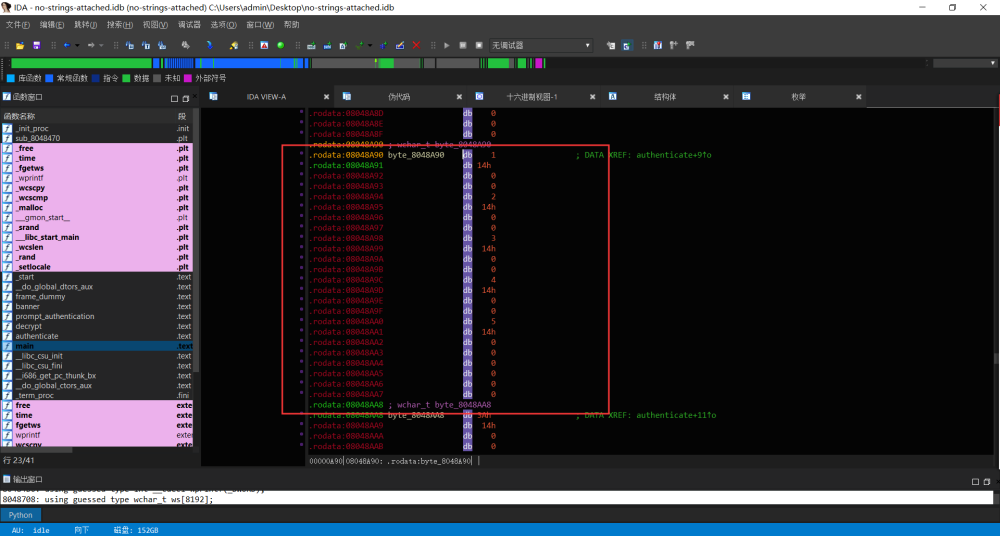Viewport: 1000px width, 536px height.
Task: Close the 枚举 tab
Action: click(858, 97)
